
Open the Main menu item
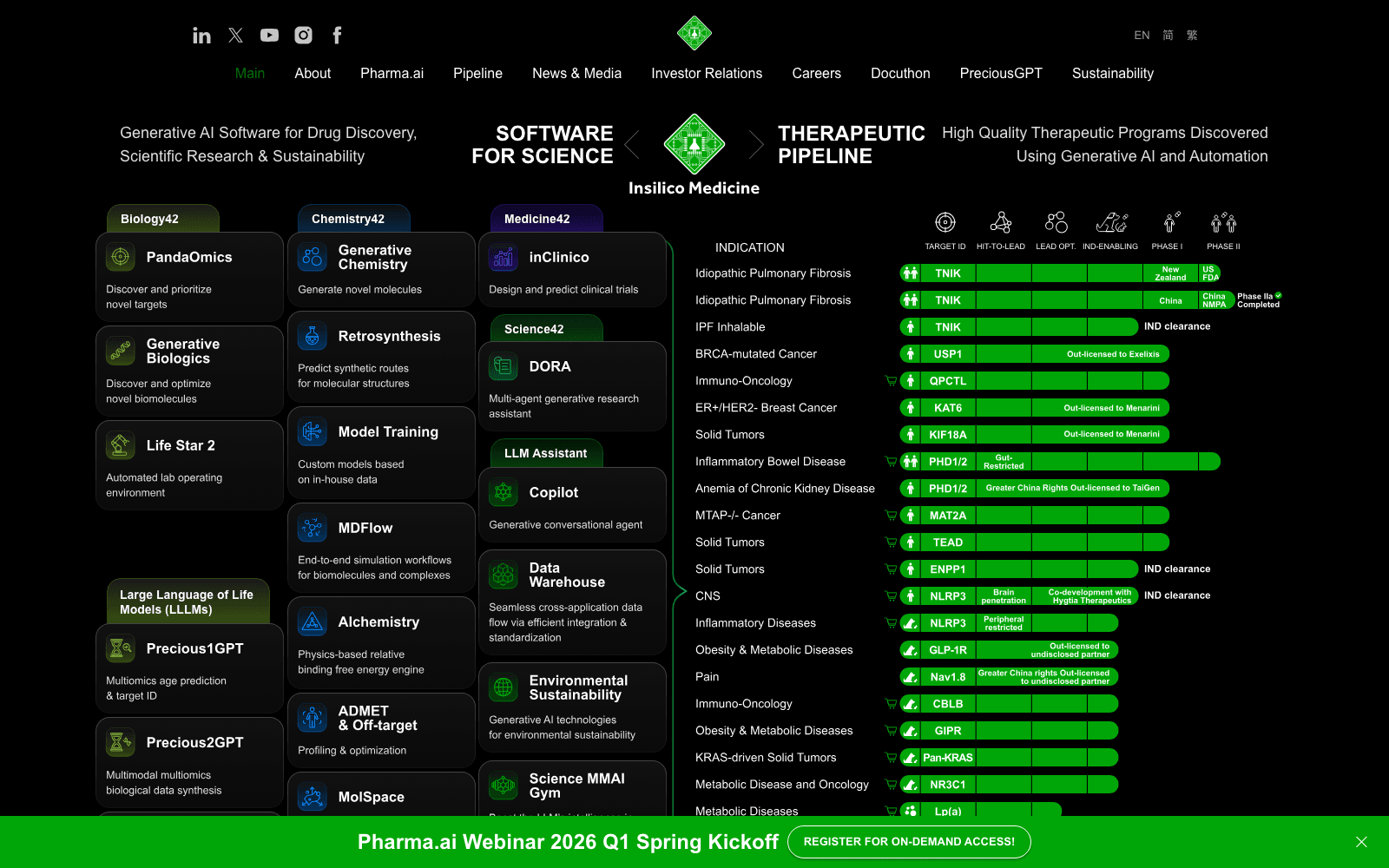250,74
